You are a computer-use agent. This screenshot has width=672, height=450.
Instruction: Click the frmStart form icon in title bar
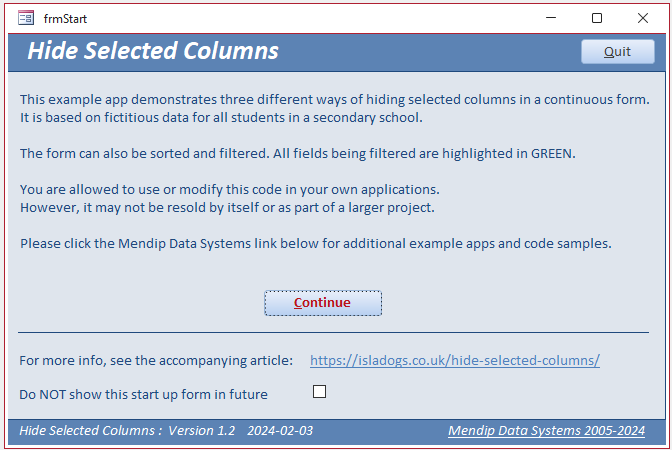click(26, 18)
